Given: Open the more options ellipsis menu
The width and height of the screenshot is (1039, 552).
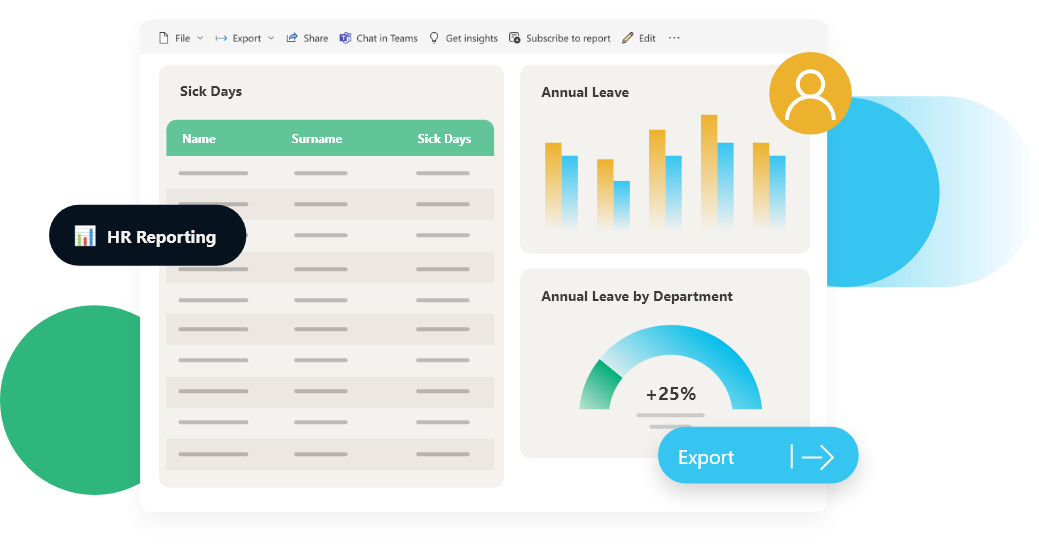Looking at the screenshot, I should (x=674, y=38).
